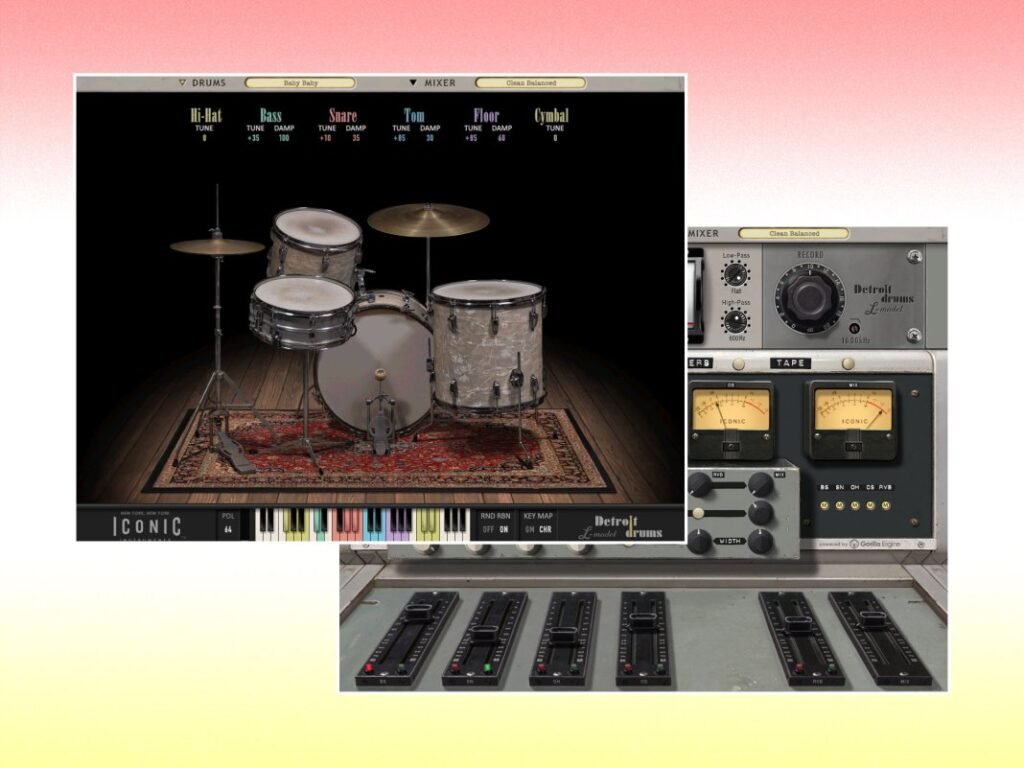Click the Floor DAMP 60 value
Image resolution: width=1024 pixels, height=768 pixels.
pos(501,138)
